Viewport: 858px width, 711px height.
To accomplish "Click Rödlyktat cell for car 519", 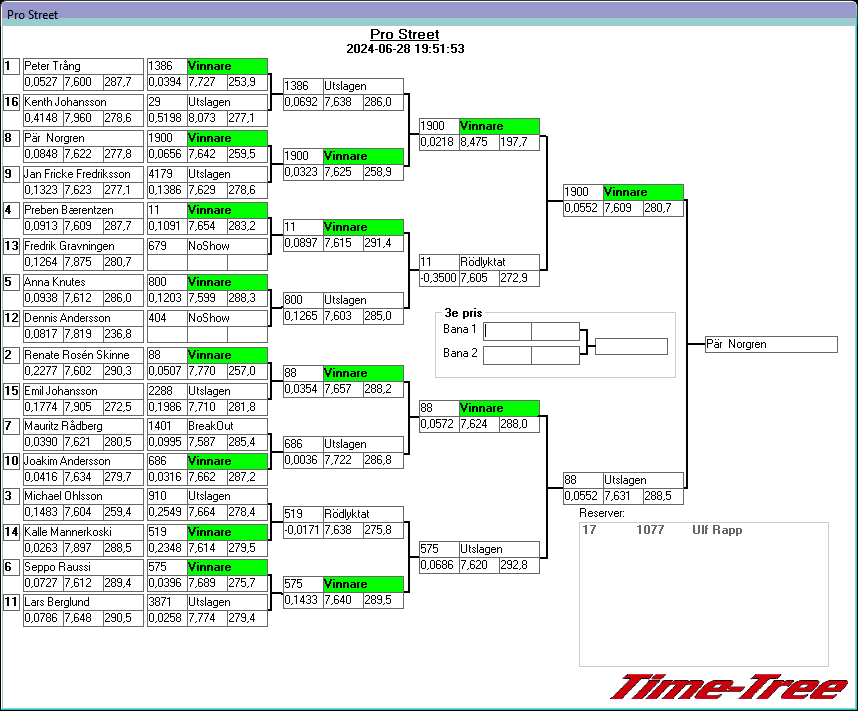I will 363,515.
